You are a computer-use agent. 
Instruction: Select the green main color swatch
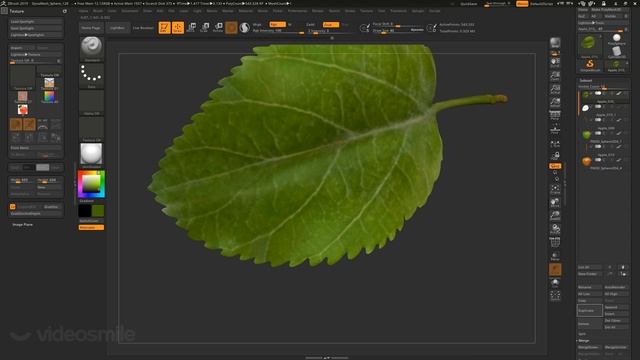click(98, 211)
